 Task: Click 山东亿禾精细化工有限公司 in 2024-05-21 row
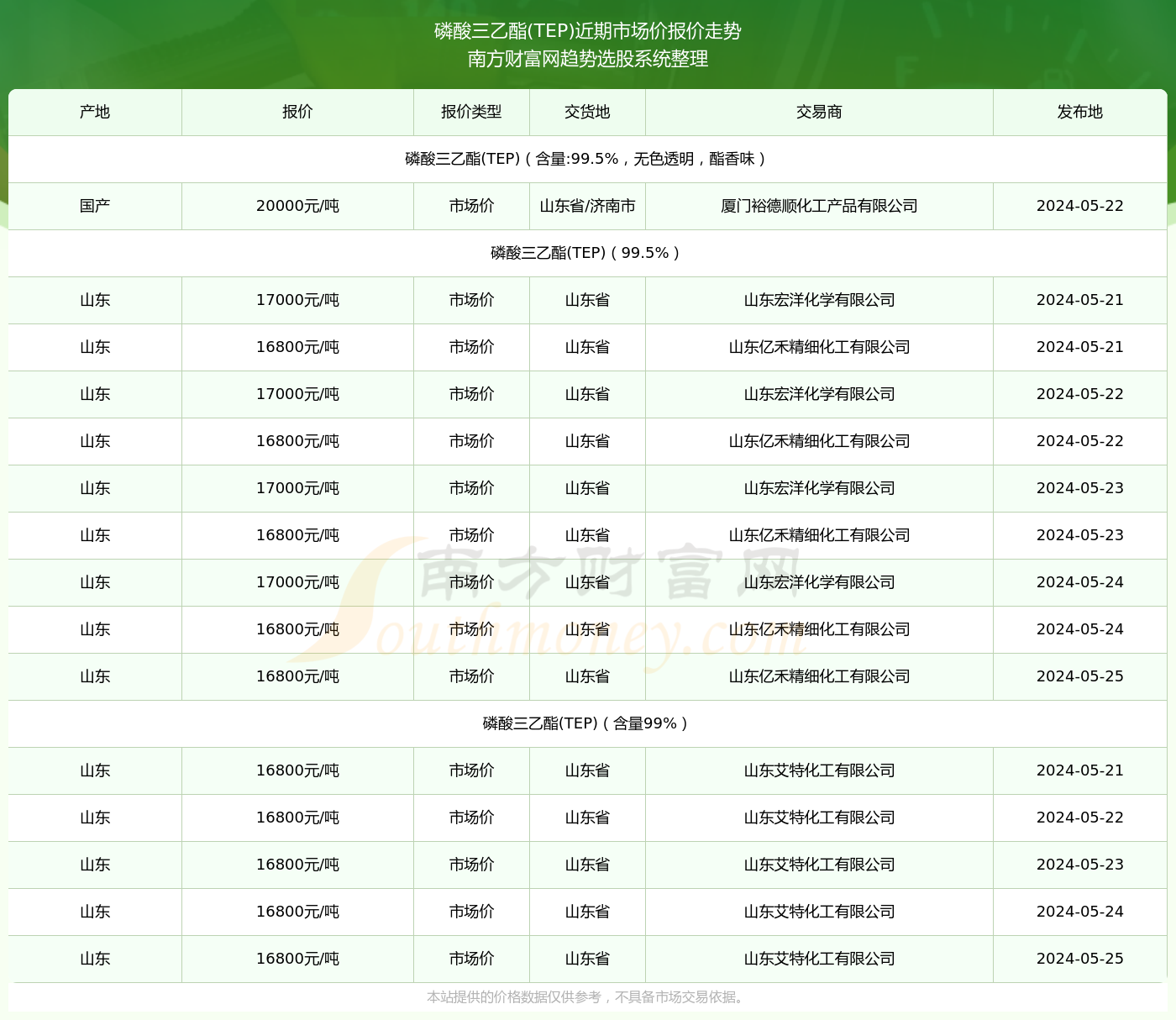(x=819, y=347)
